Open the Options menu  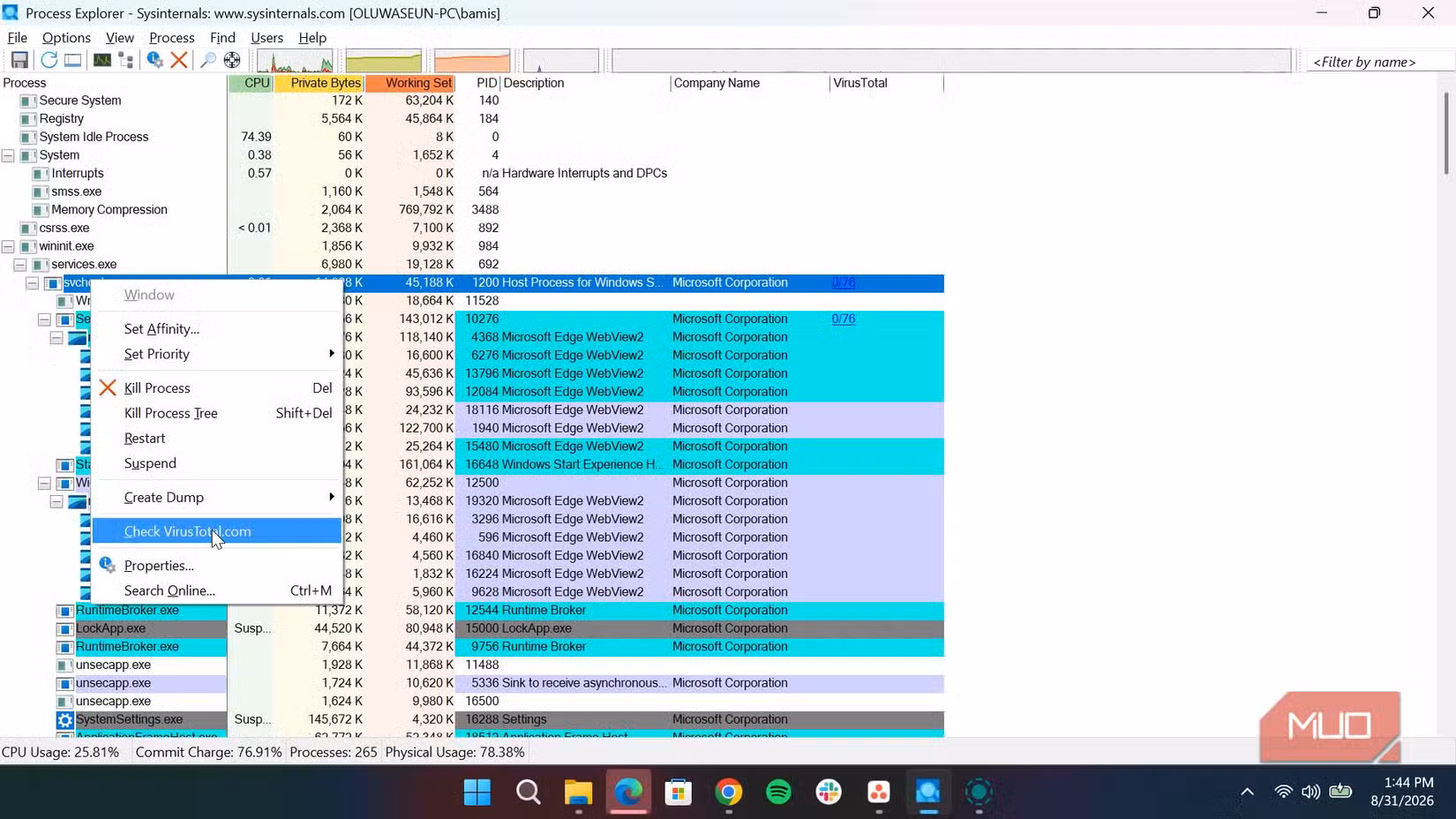66,38
